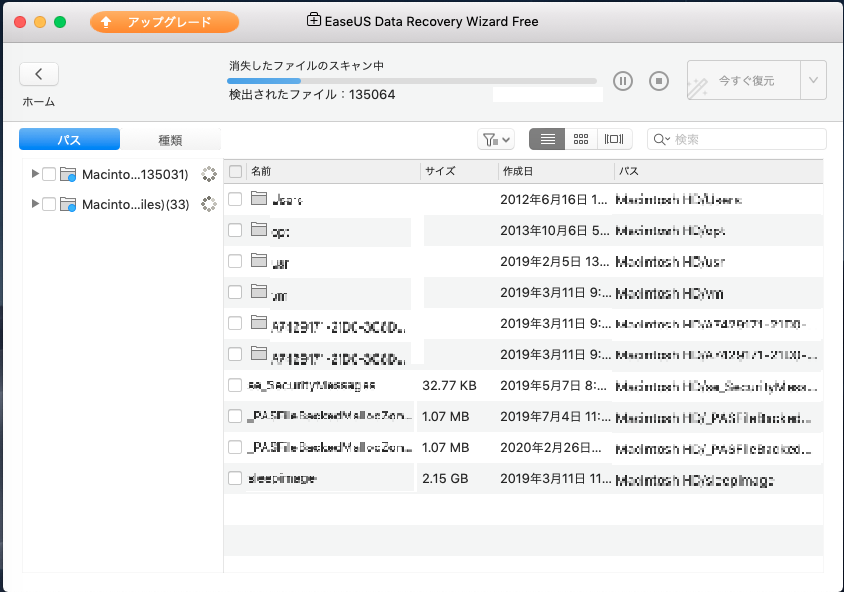Viewport: 844px width, 592px height.
Task: Click the scan progress bar
Action: (412, 81)
